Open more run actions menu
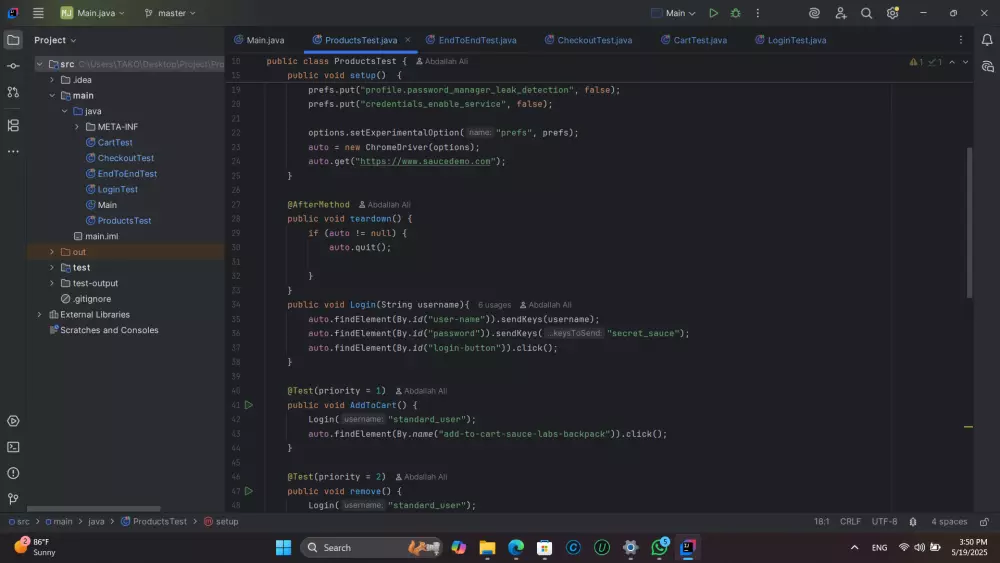The width and height of the screenshot is (1000, 563). click(x=758, y=13)
